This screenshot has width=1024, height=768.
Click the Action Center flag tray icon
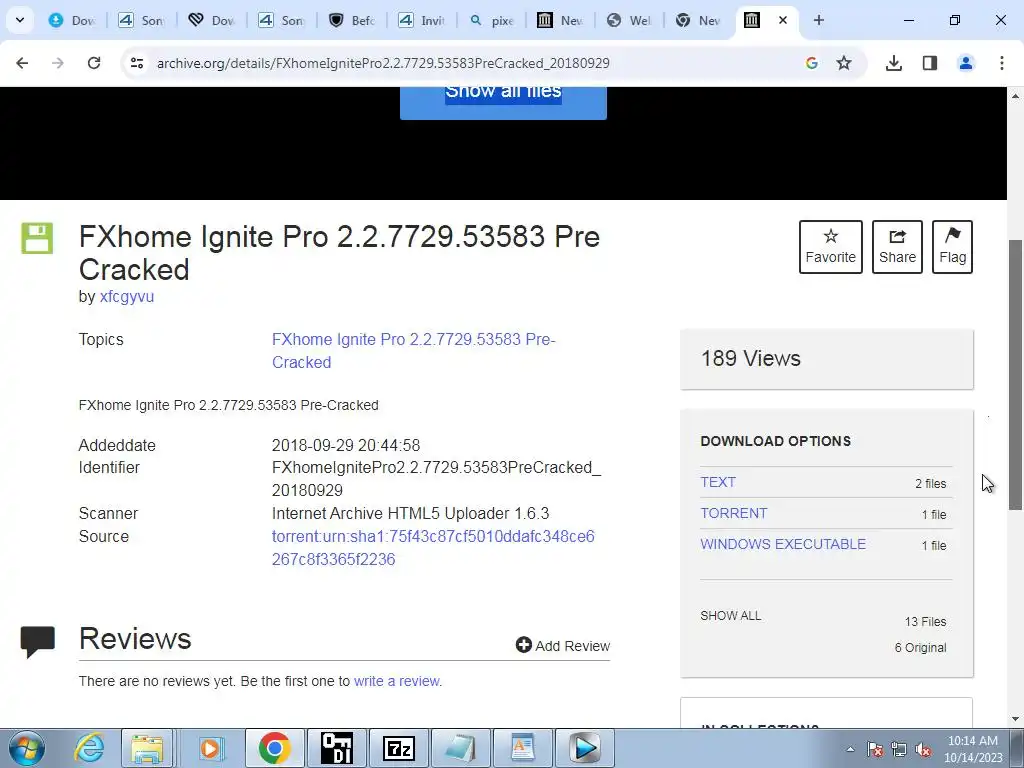[875, 750]
